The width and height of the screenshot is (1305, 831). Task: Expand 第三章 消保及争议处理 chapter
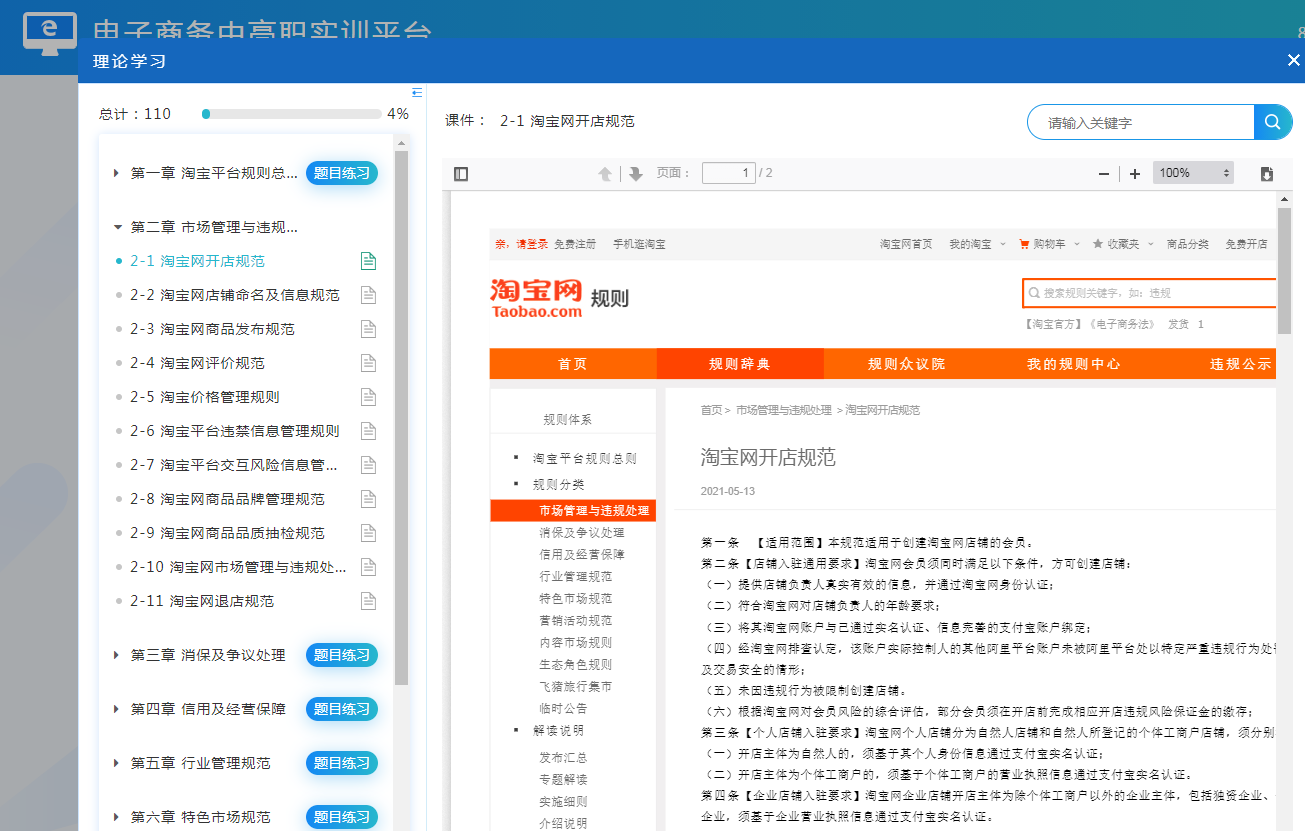coord(117,656)
